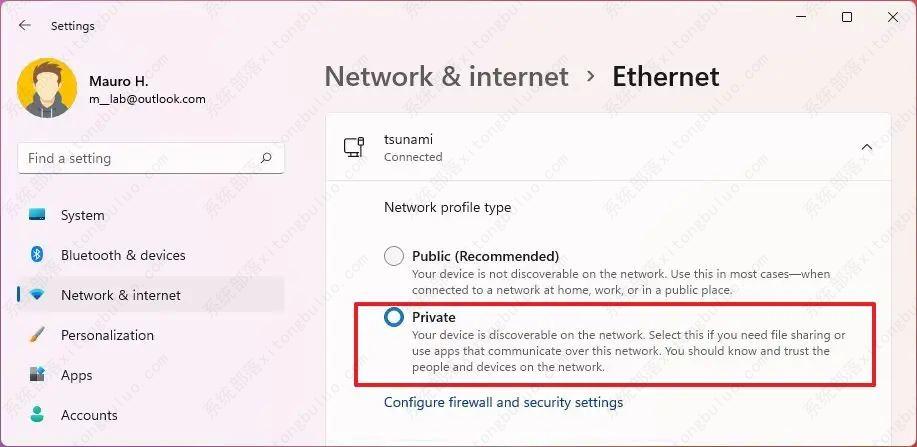The width and height of the screenshot is (917, 447).
Task: Select the Public (Recommended) network profile
Action: click(394, 256)
